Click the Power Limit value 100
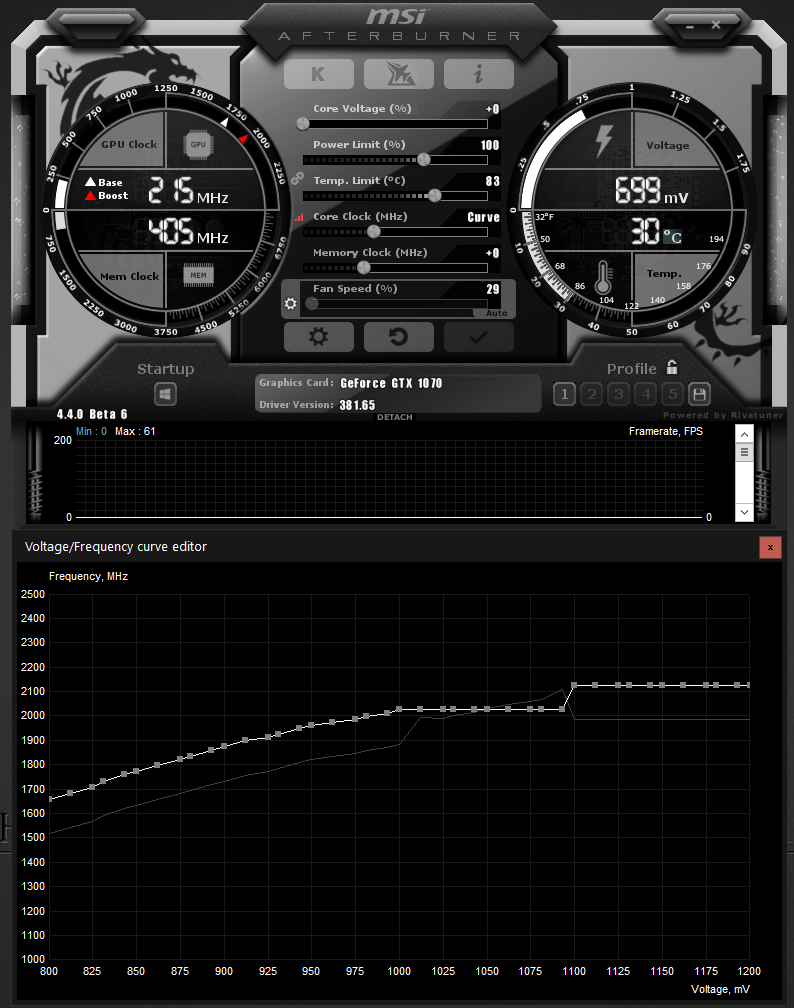Image resolution: width=794 pixels, height=1008 pixels. [x=490, y=145]
